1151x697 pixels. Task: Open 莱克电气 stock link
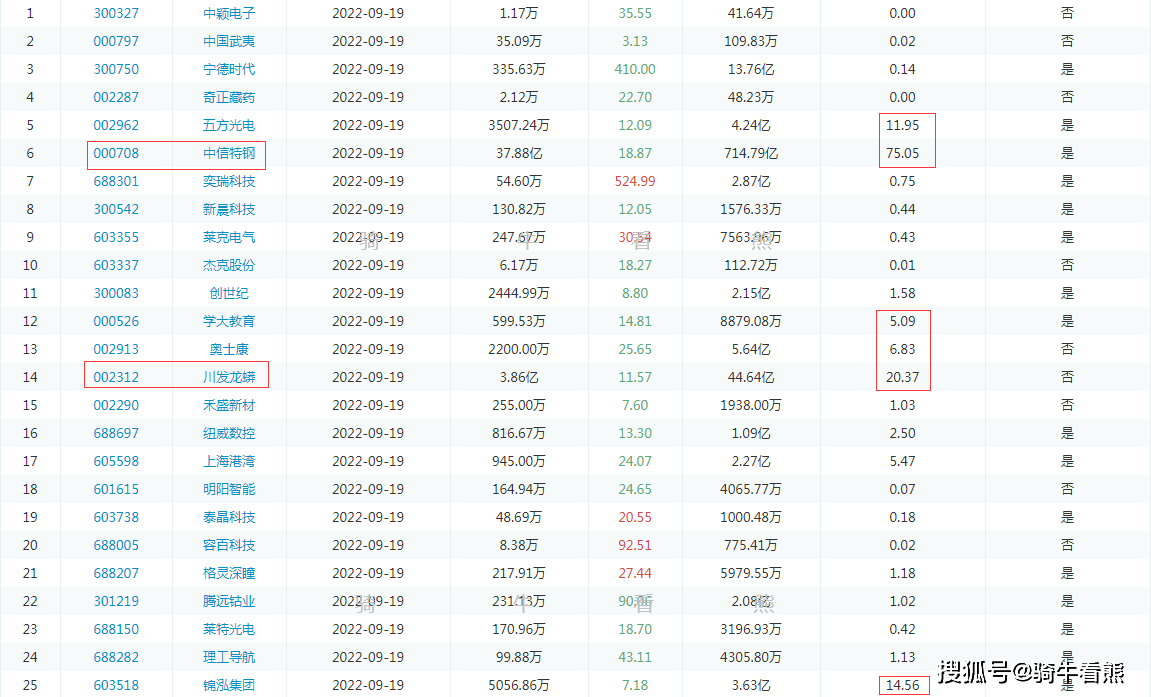click(229, 237)
